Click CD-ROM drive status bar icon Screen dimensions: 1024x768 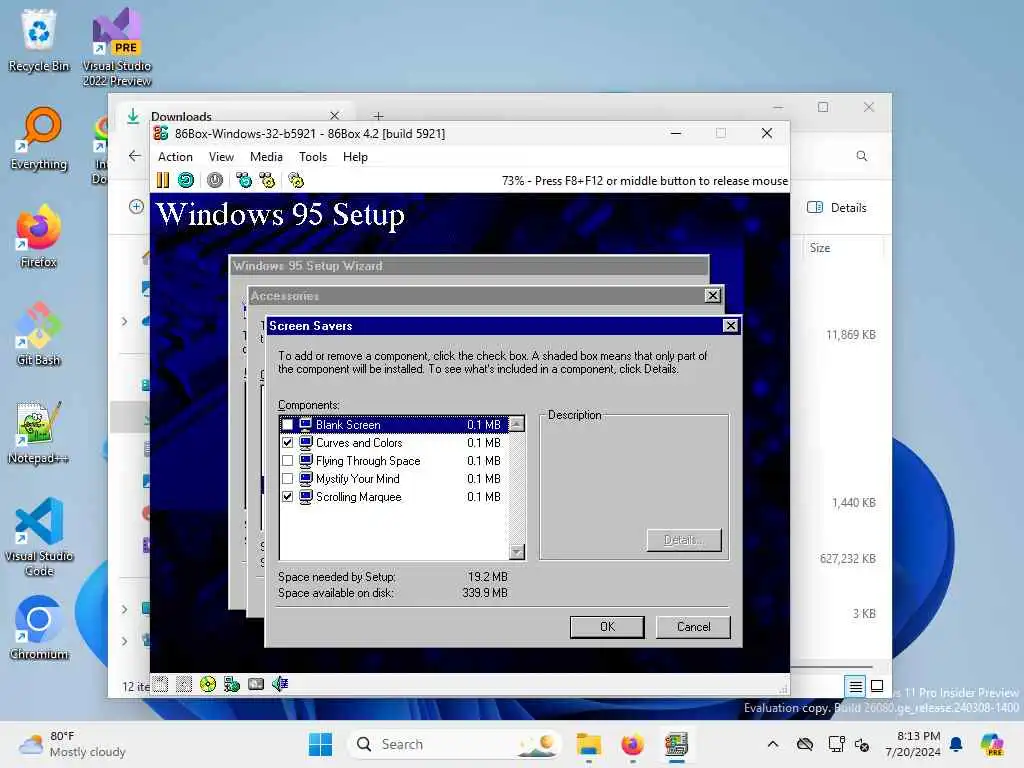[208, 684]
